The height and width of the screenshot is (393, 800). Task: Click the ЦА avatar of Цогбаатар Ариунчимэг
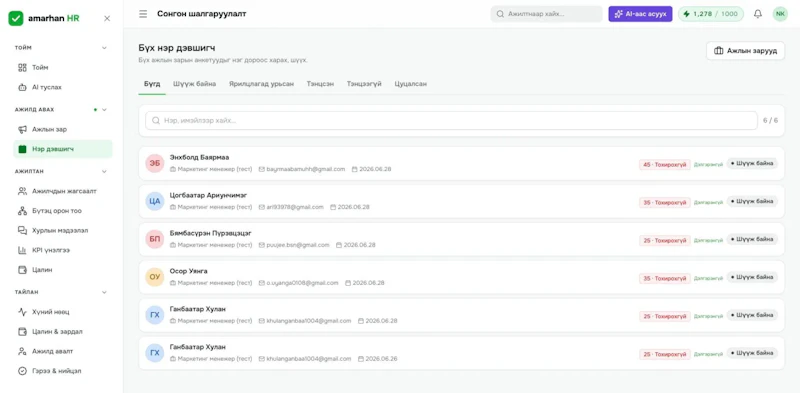pyautogui.click(x=155, y=201)
